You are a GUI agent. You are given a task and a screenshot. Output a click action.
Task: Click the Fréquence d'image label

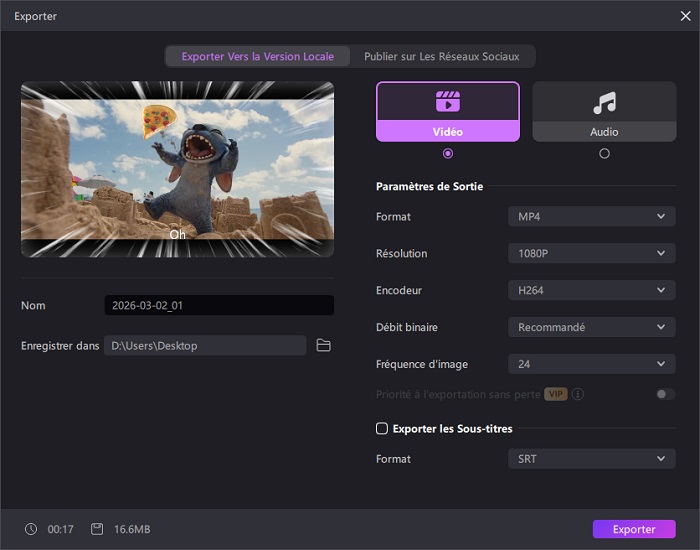point(422,364)
